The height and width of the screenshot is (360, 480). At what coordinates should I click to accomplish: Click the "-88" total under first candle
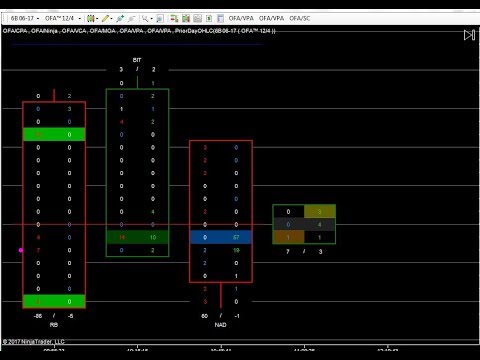pos(38,316)
